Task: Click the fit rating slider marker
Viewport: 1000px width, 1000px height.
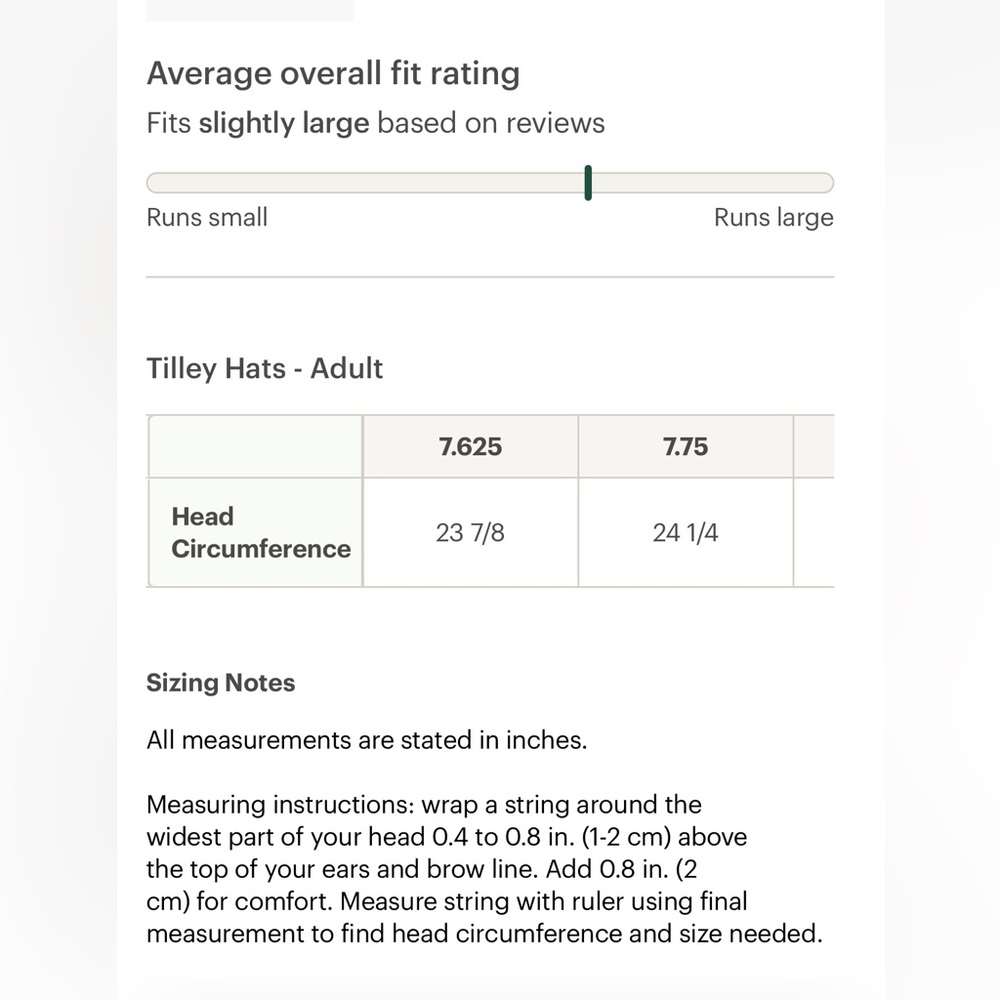Action: [588, 183]
